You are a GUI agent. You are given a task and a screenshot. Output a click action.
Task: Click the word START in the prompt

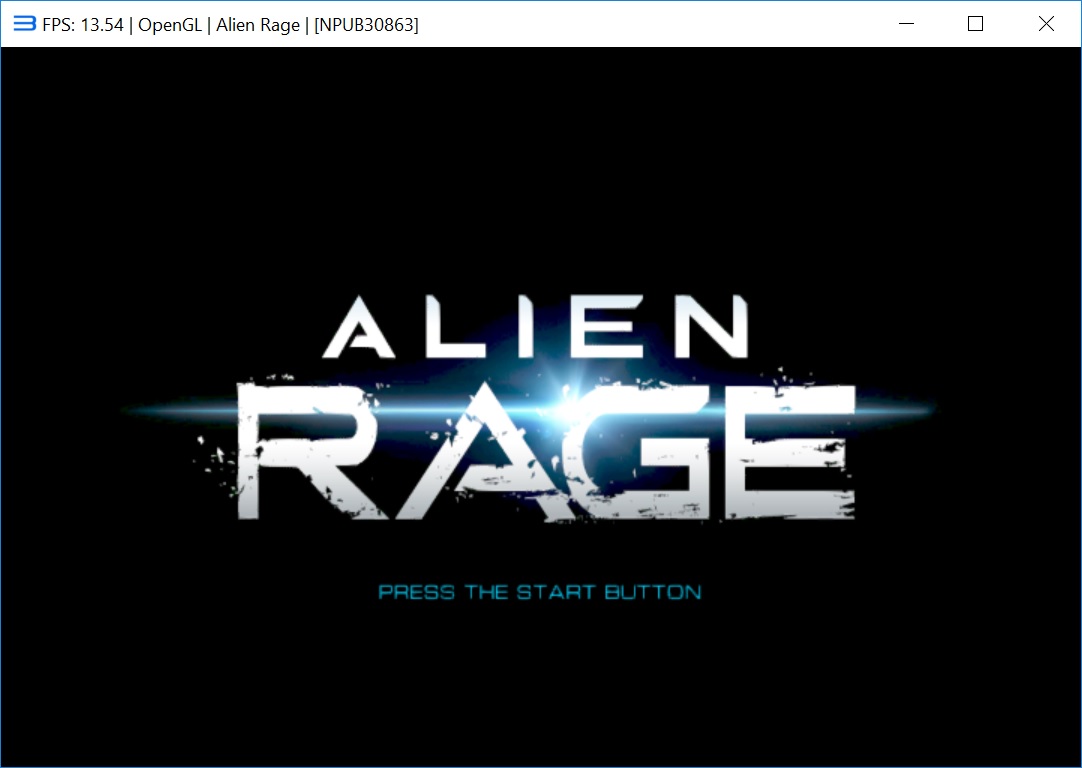555,592
